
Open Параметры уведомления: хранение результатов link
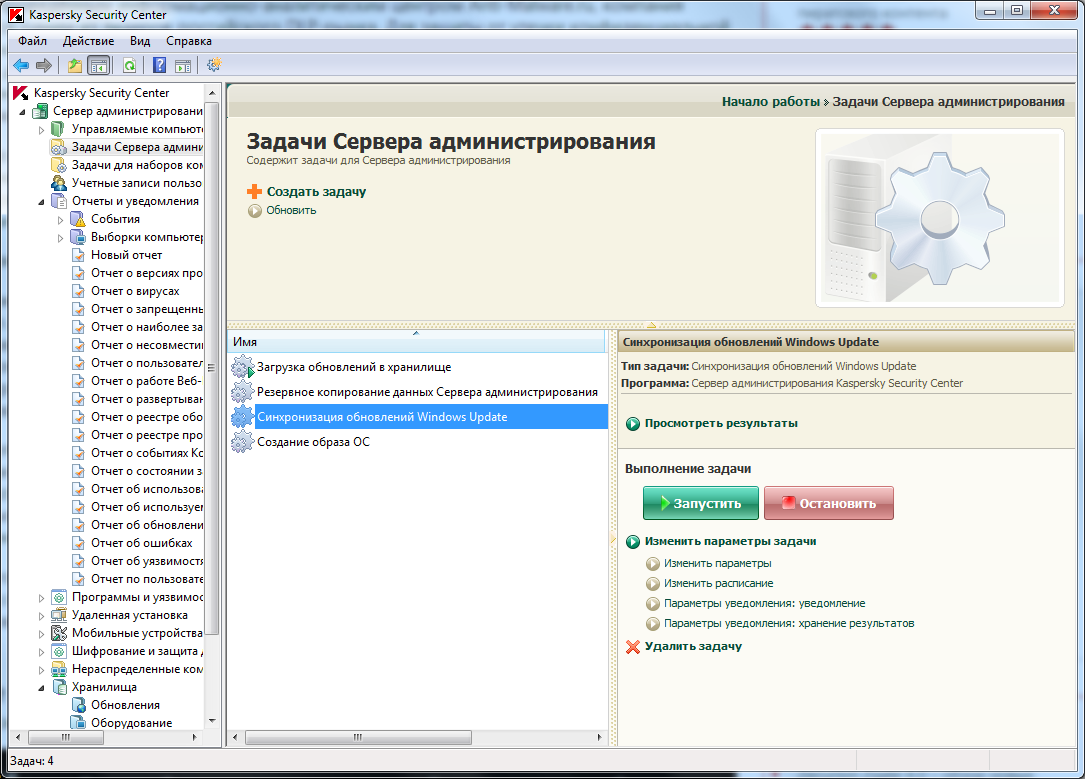click(789, 623)
